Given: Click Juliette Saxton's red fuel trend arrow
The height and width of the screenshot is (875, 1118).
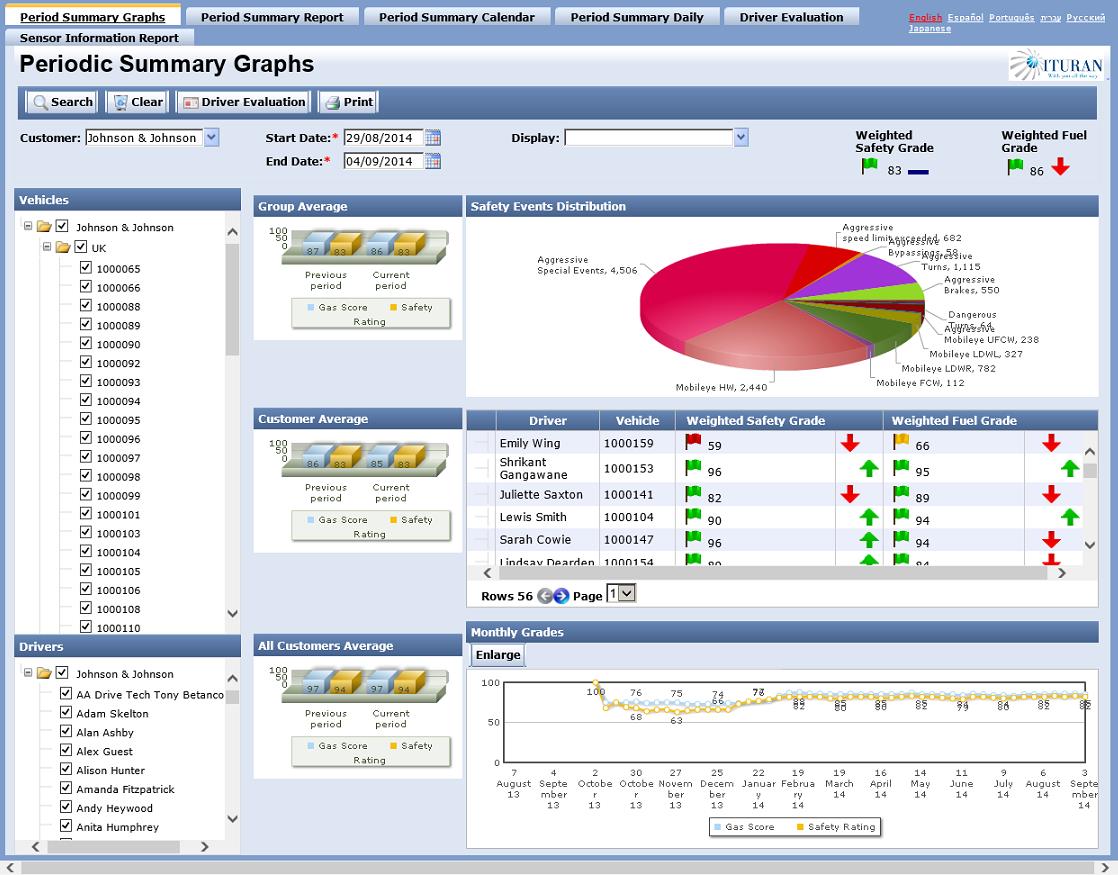Looking at the screenshot, I should click(1051, 494).
